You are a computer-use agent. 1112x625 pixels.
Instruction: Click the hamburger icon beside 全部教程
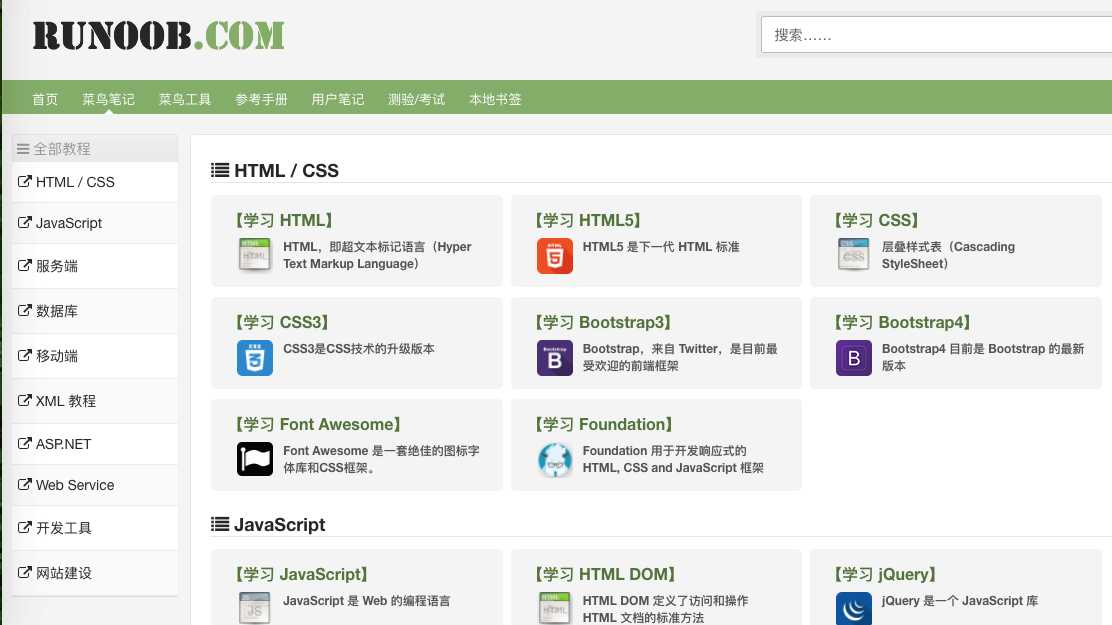pyautogui.click(x=23, y=149)
